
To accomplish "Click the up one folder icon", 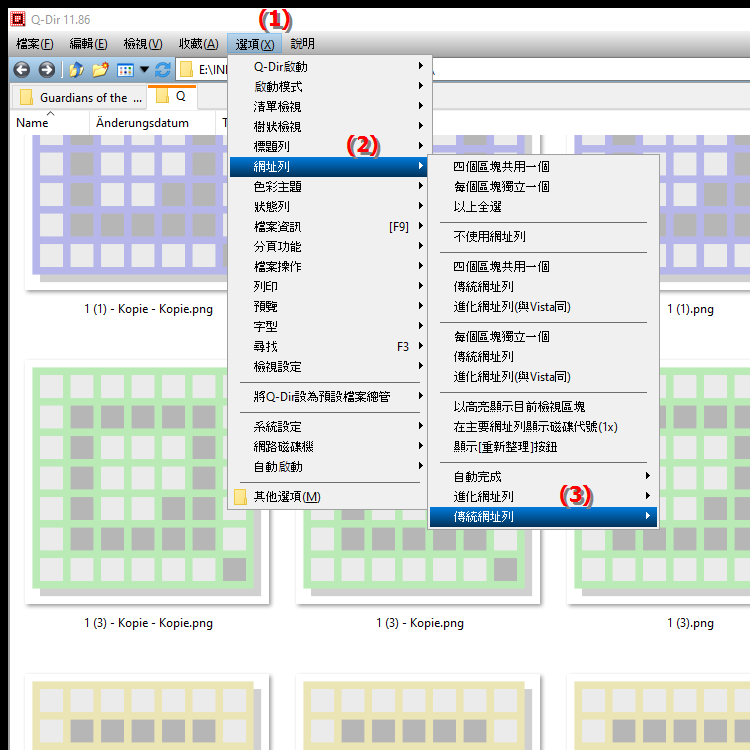I will tap(76, 70).
